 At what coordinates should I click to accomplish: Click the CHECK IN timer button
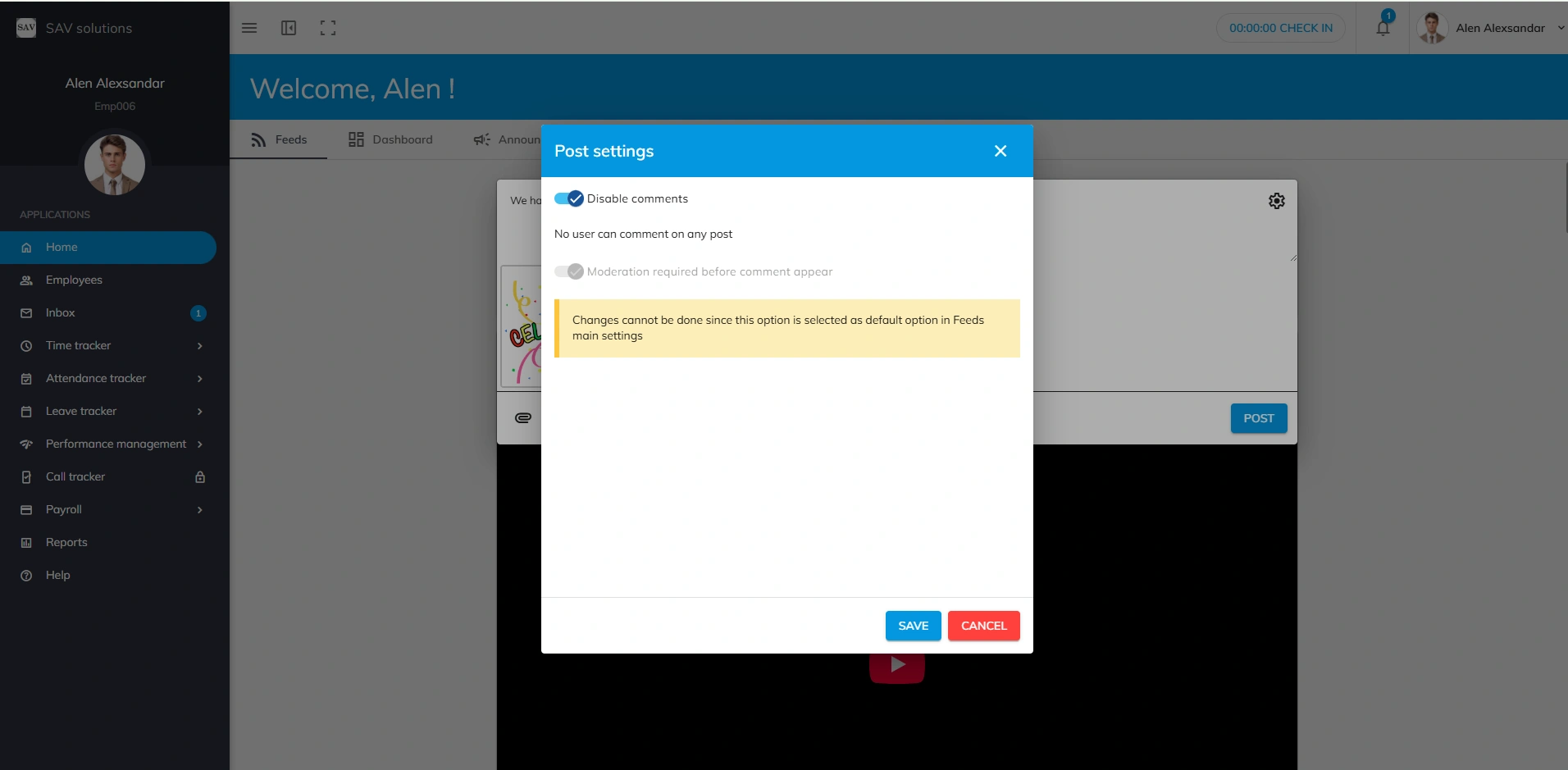1280,28
